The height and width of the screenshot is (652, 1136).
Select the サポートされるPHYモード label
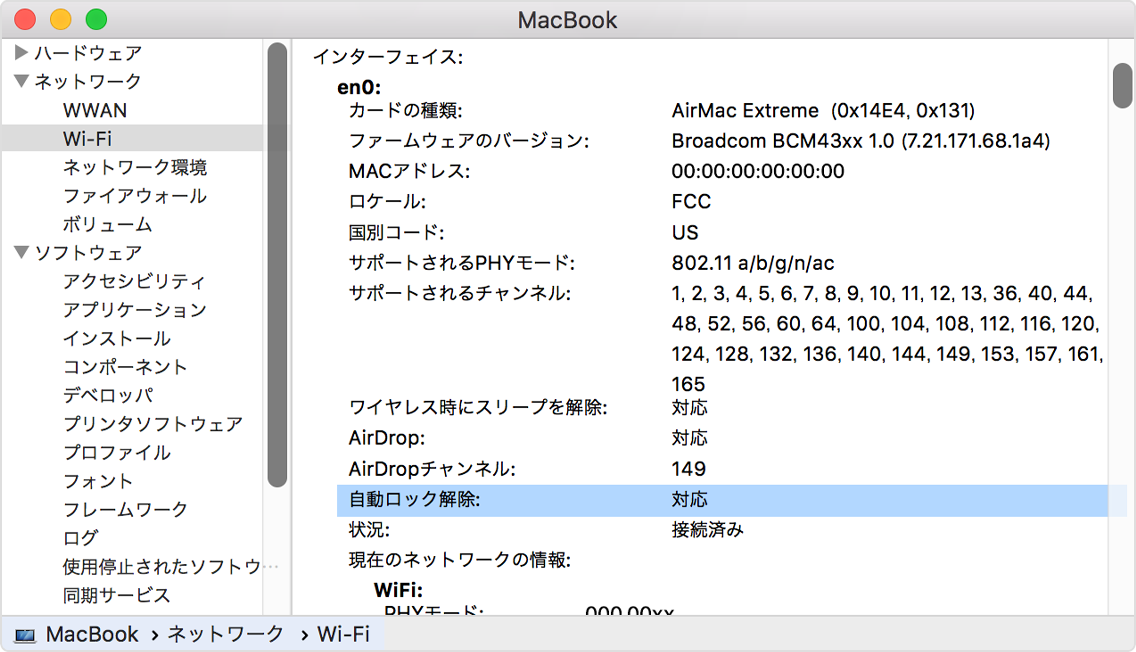[x=462, y=263]
